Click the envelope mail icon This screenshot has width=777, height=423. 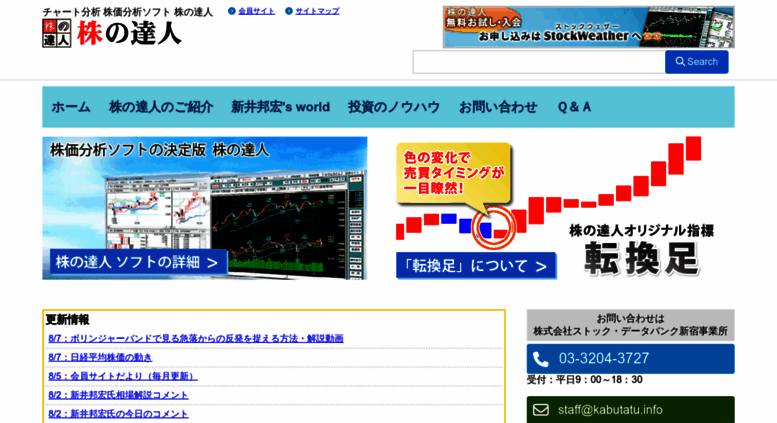pyautogui.click(x=541, y=410)
